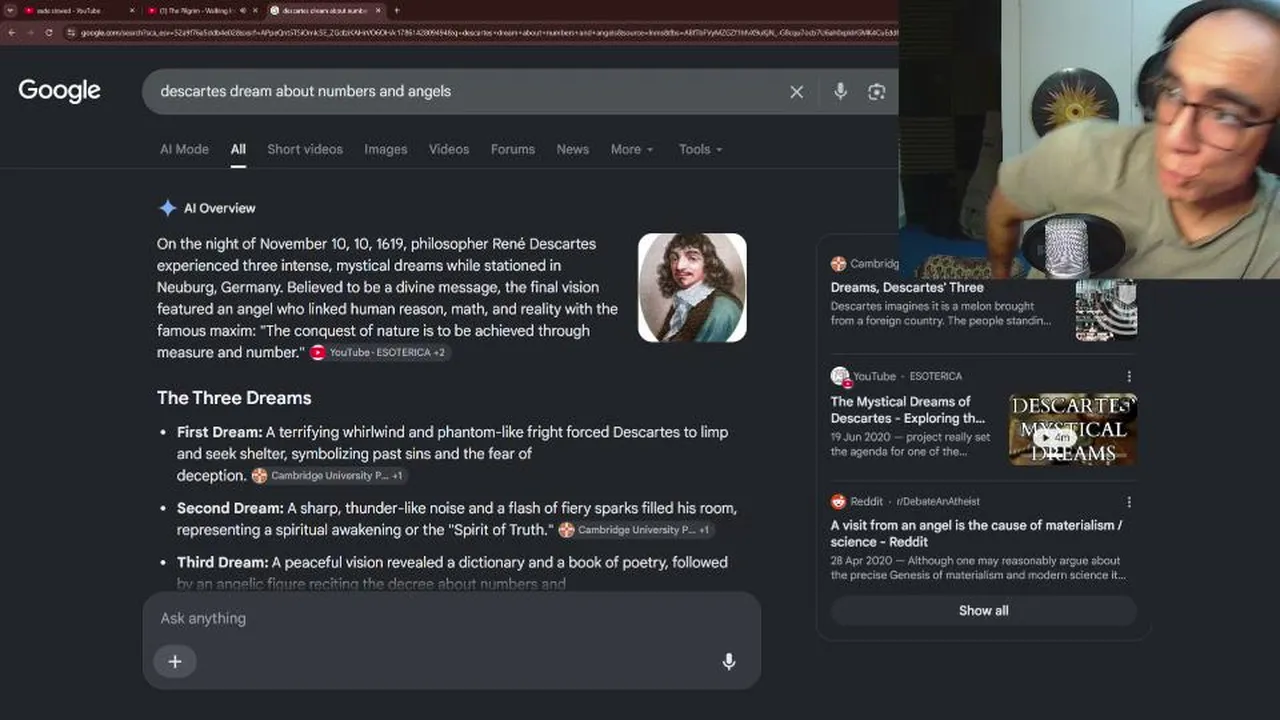This screenshot has height=720, width=1280.
Task: Click the Descartes portrait image
Action: coord(692,288)
